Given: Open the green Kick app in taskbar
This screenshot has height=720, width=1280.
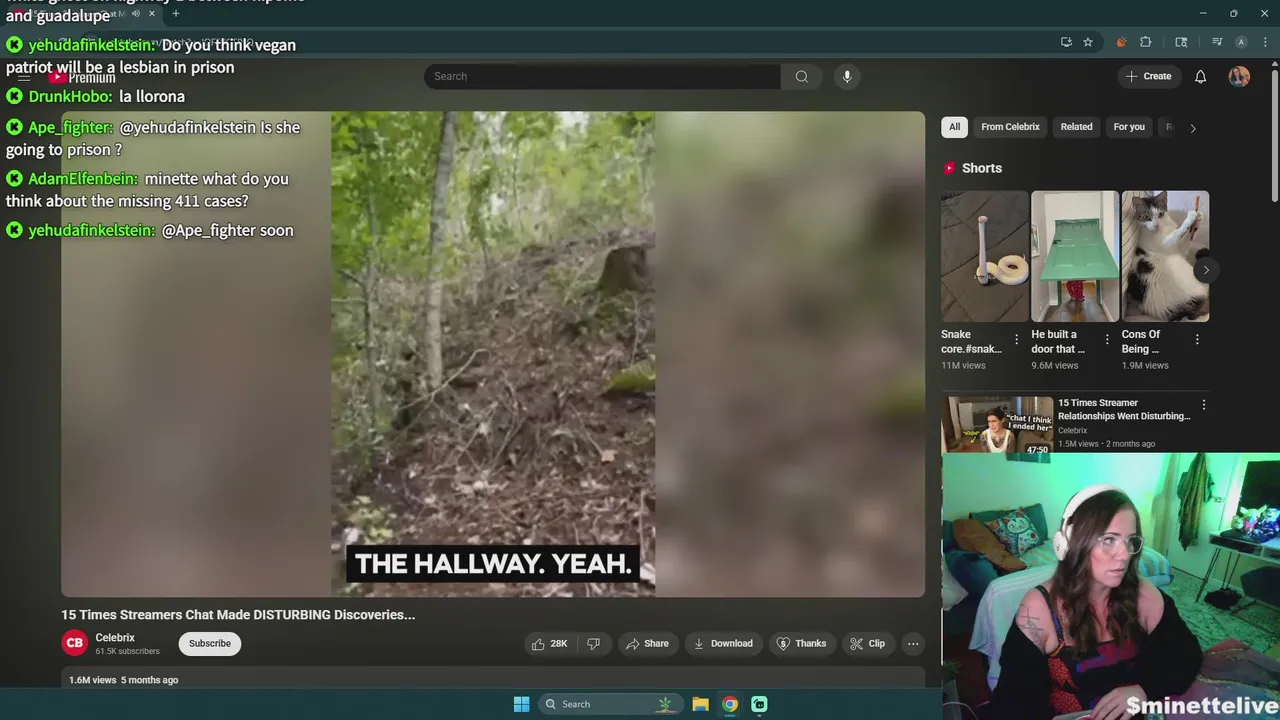Looking at the screenshot, I should pos(759,704).
